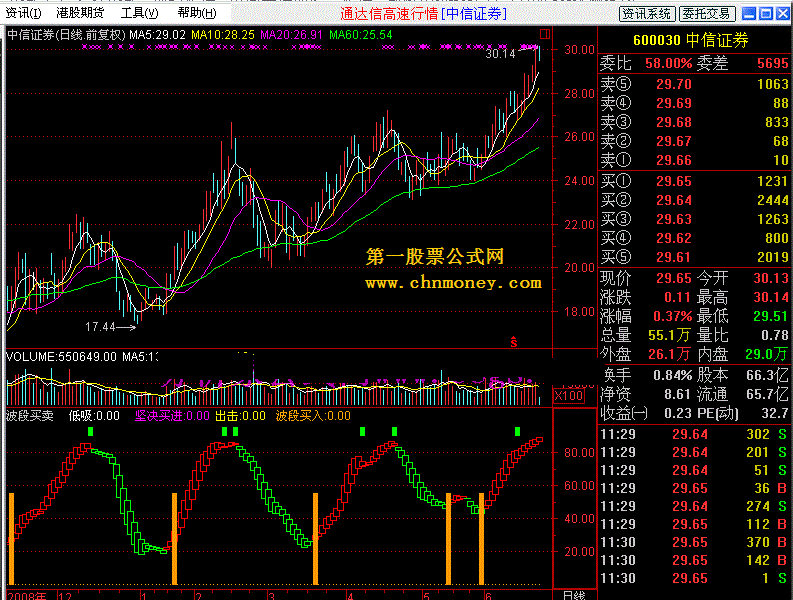Image resolution: width=793 pixels, height=600 pixels.
Task: Click MA60:25.54 indicator label
Action: [x=361, y=35]
